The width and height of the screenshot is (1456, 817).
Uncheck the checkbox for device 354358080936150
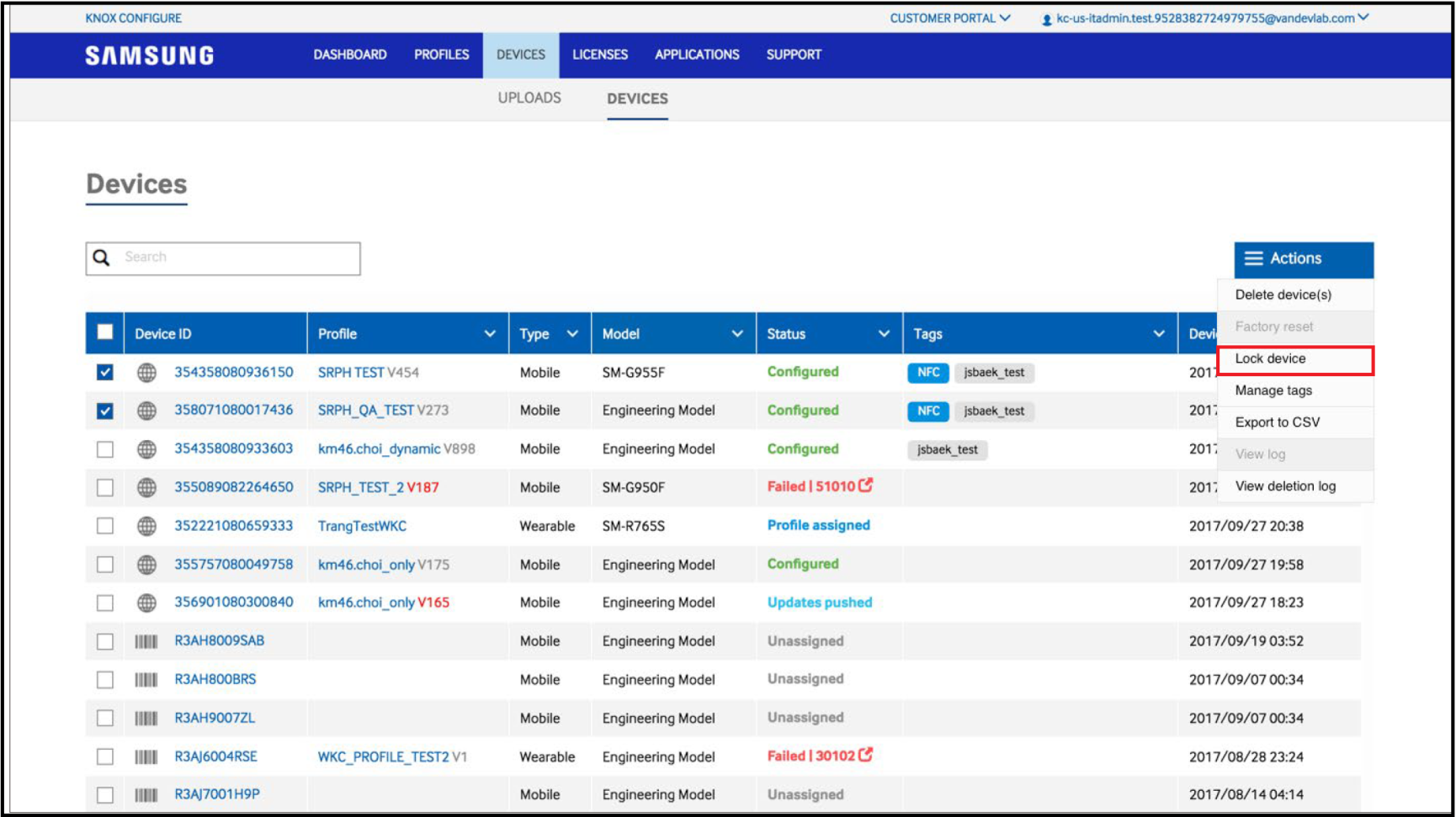tap(105, 372)
